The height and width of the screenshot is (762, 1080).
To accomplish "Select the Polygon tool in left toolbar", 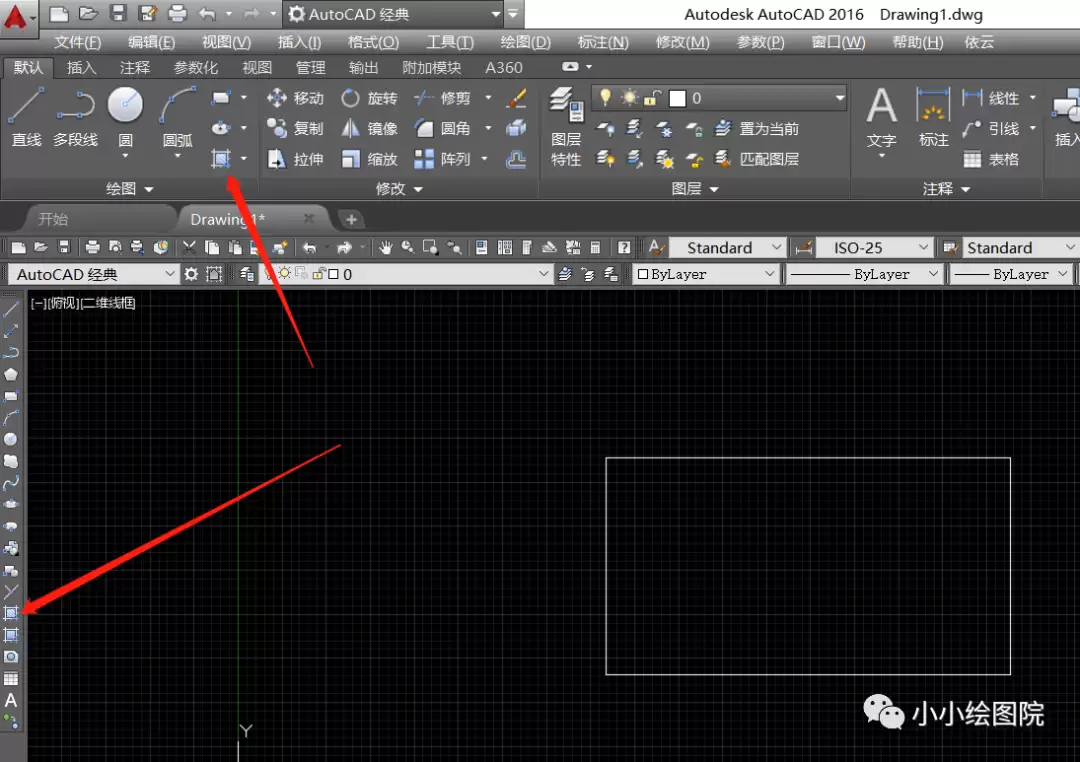I will 11,374.
